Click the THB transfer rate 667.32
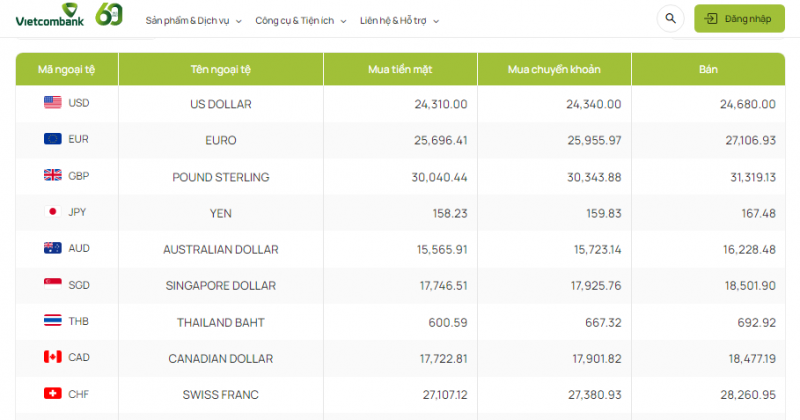 tap(603, 323)
